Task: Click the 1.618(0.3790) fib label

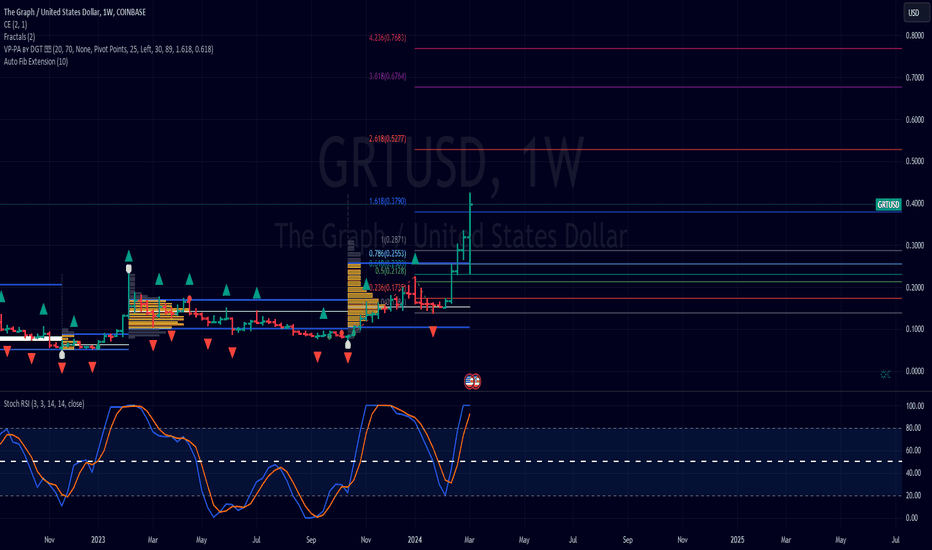Action: click(x=388, y=202)
